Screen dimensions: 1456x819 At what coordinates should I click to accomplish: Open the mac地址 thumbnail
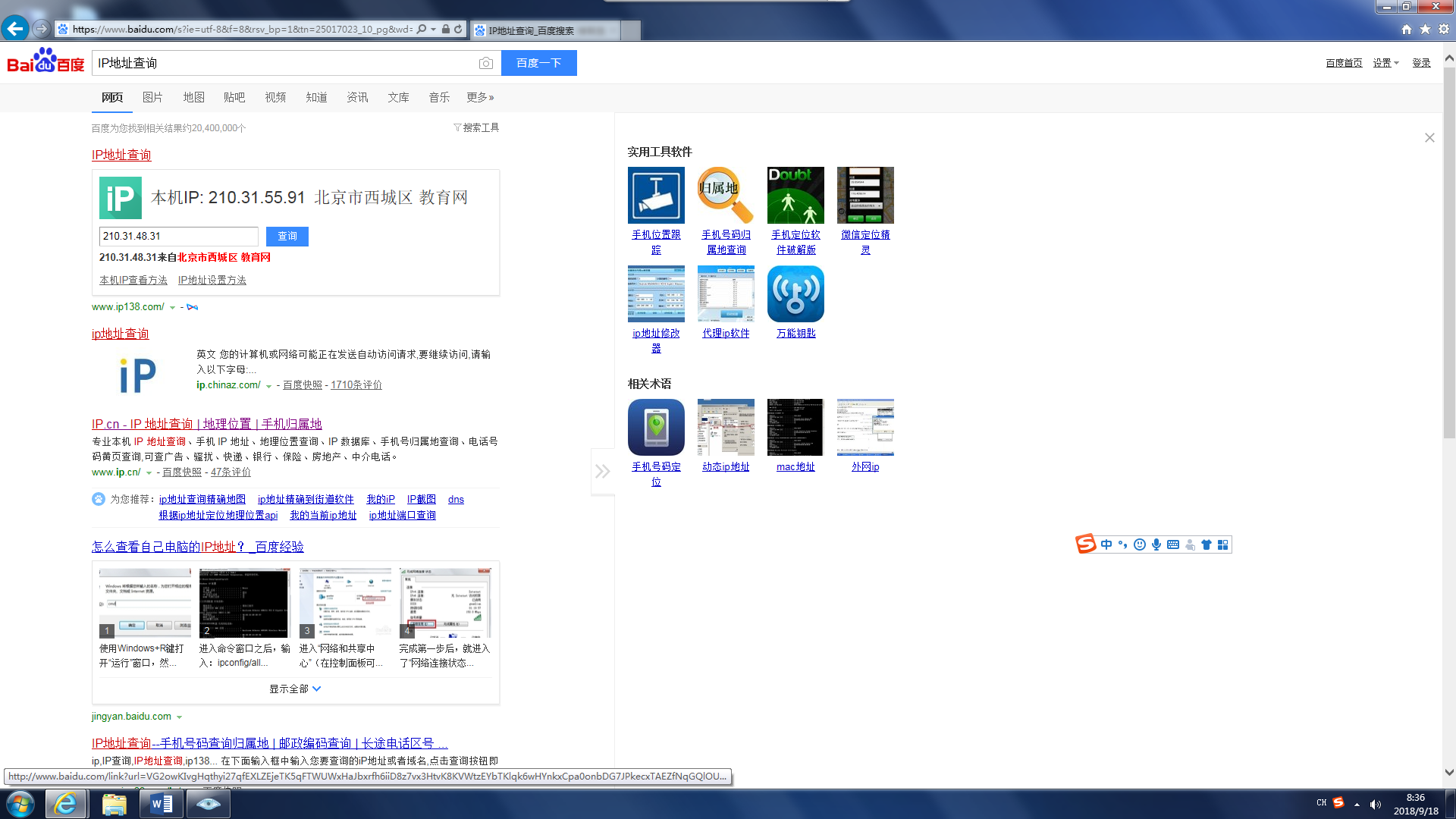click(795, 427)
